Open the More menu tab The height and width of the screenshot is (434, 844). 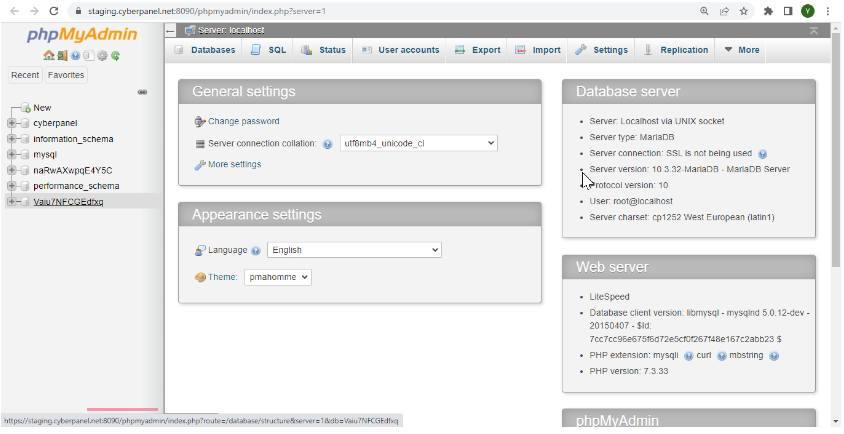point(742,50)
